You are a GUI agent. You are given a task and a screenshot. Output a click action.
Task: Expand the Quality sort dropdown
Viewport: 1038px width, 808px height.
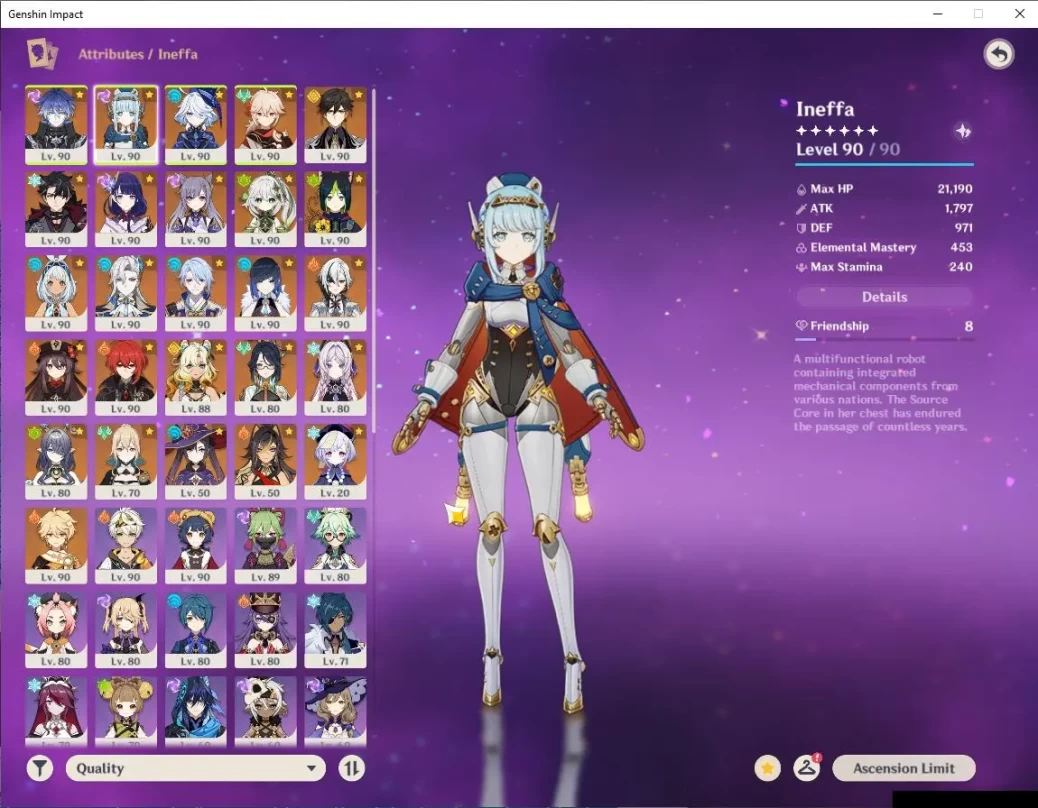point(196,768)
